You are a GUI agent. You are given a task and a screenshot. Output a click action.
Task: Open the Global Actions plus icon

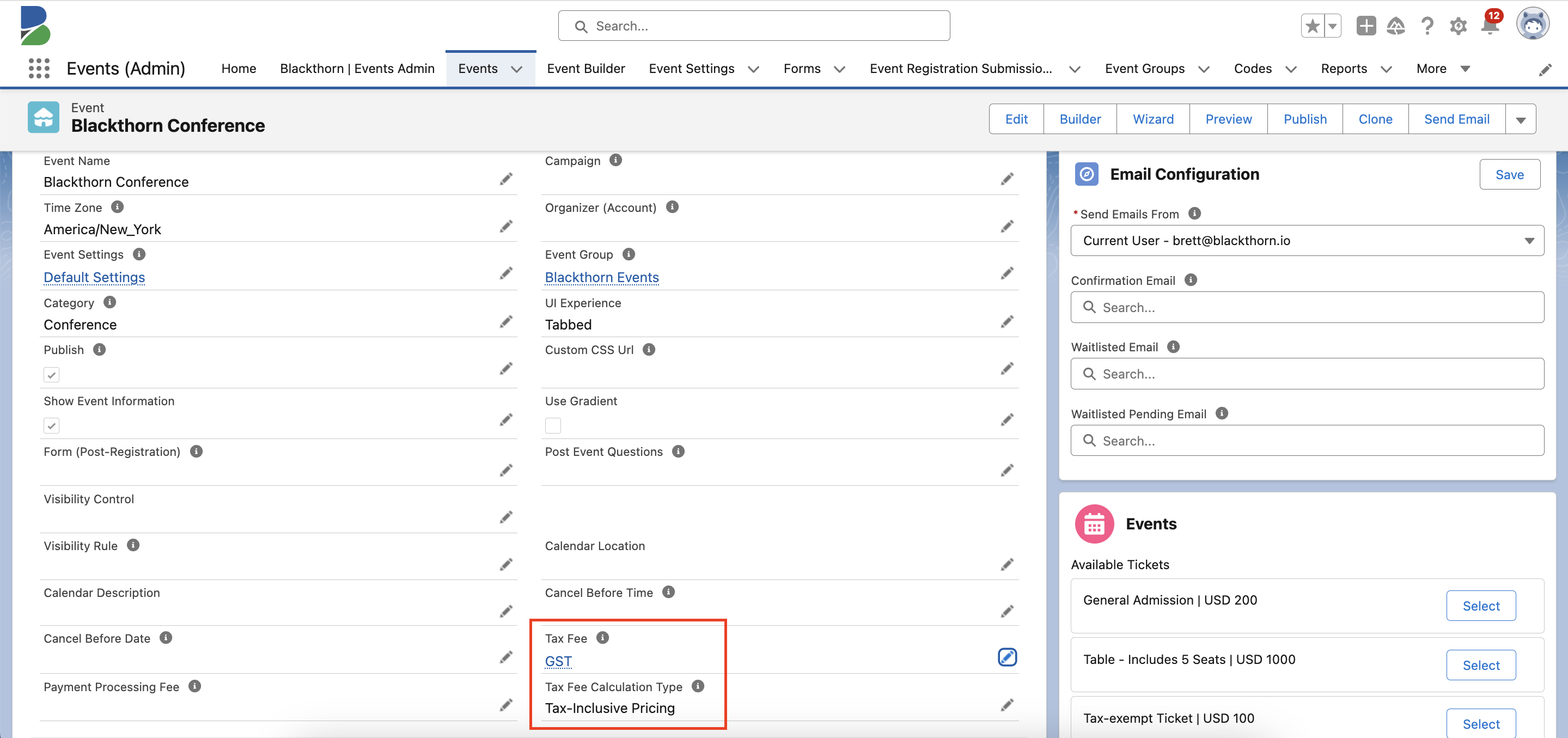(1366, 26)
